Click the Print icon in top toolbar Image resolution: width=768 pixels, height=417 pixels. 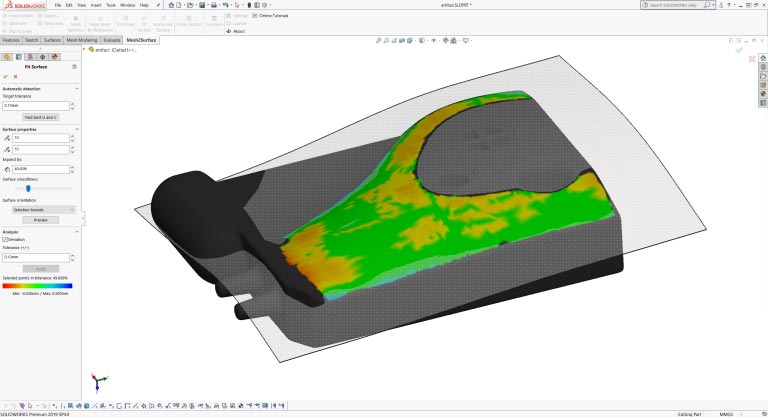(212, 6)
